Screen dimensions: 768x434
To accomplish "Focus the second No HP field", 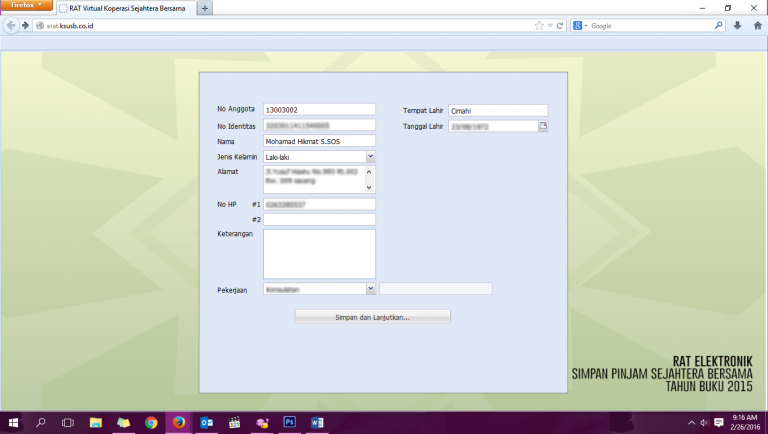I will tap(319, 220).
